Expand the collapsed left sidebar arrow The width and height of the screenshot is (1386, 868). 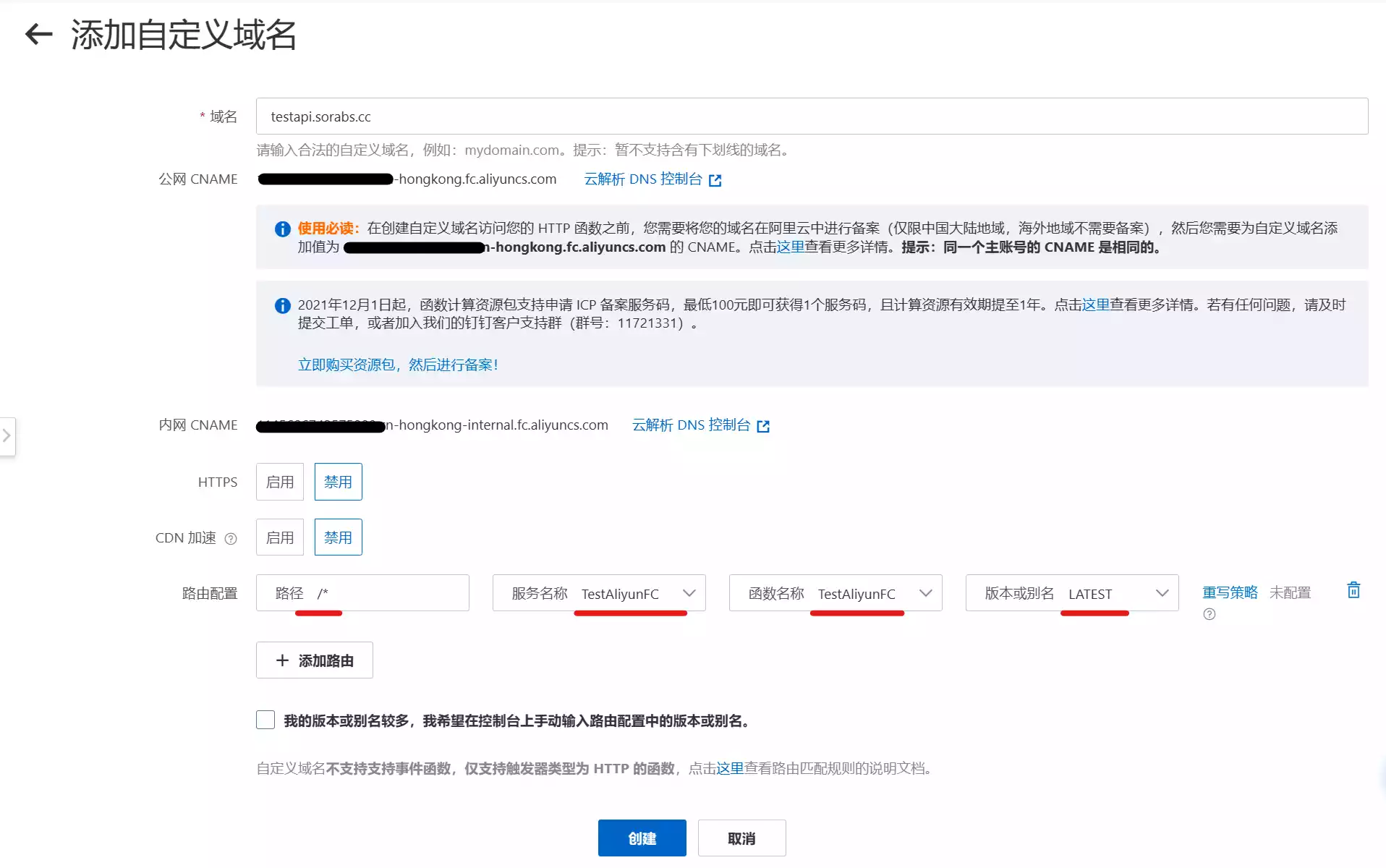click(7, 436)
